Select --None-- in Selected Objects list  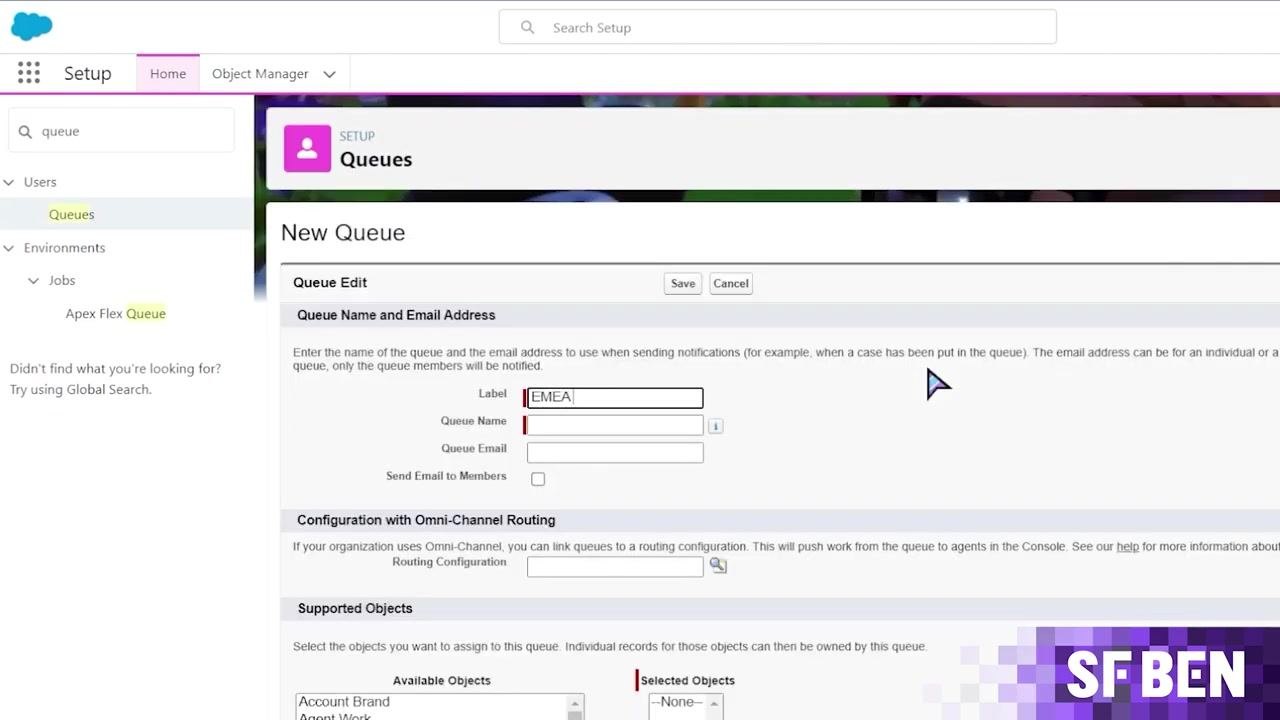677,702
